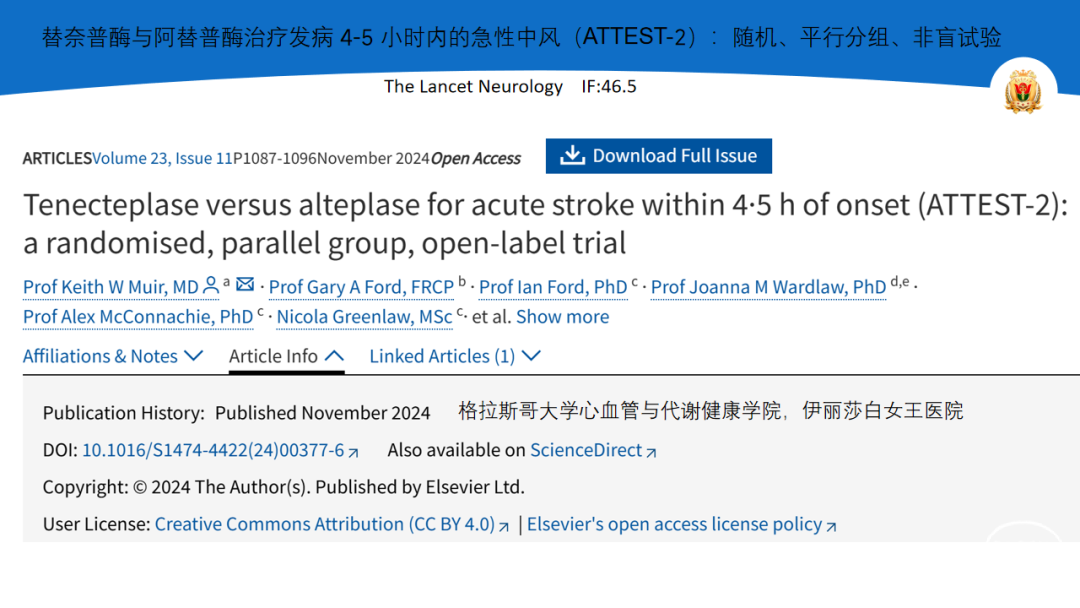Open author Prof Gary A Ford, FRCP
Screen dimensions: 1080x608
361,287
